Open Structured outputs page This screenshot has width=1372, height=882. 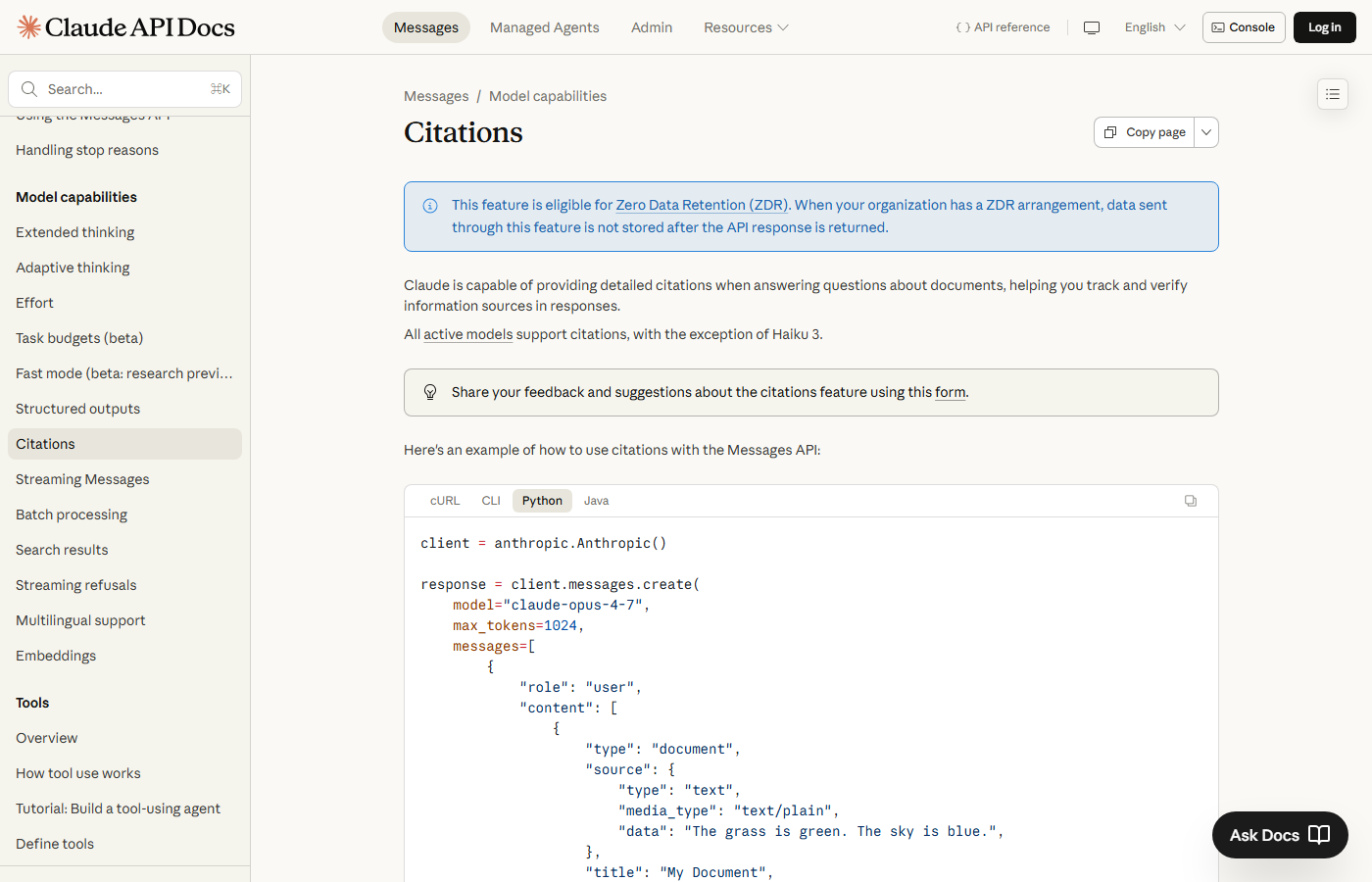[124, 409]
